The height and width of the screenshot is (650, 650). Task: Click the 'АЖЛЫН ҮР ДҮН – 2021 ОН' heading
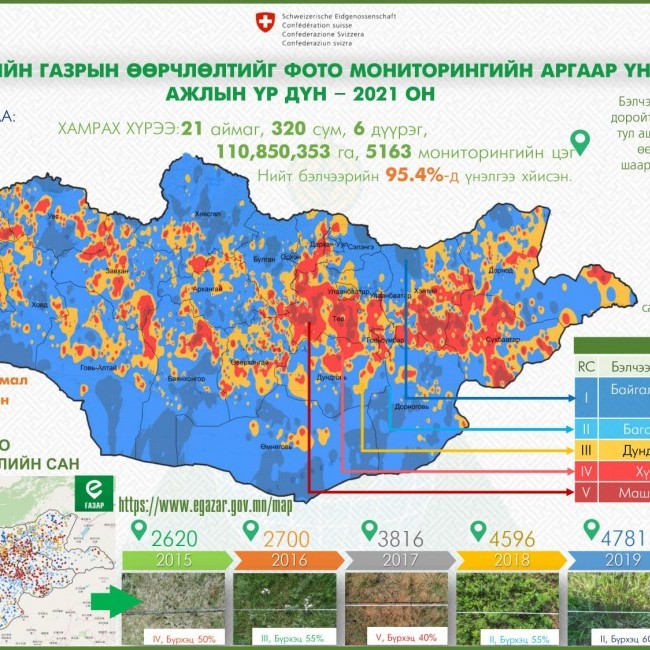tap(300, 95)
